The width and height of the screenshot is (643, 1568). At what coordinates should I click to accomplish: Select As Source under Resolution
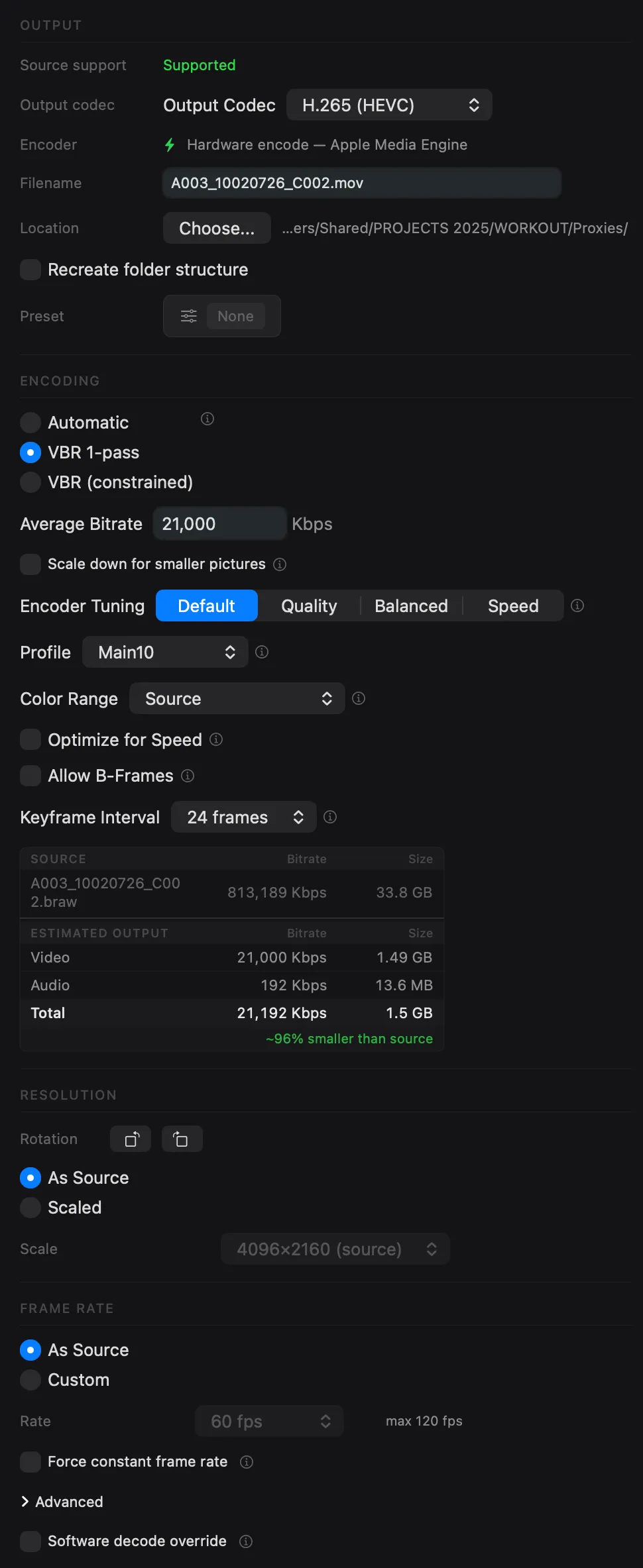30,1178
